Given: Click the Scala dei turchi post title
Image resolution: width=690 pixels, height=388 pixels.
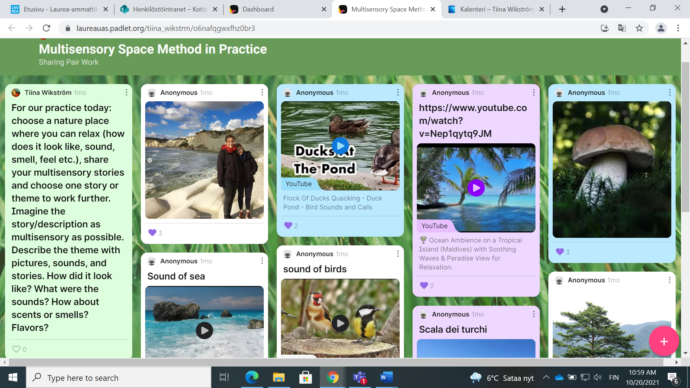Looking at the screenshot, I should click(453, 329).
